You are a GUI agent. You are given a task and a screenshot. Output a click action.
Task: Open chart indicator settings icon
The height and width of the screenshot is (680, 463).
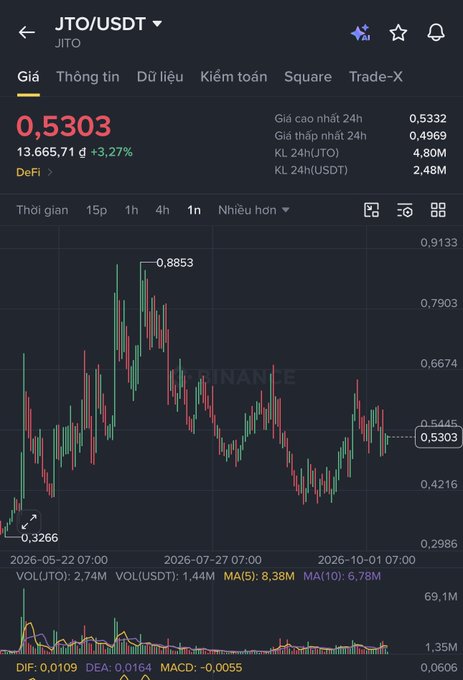404,210
